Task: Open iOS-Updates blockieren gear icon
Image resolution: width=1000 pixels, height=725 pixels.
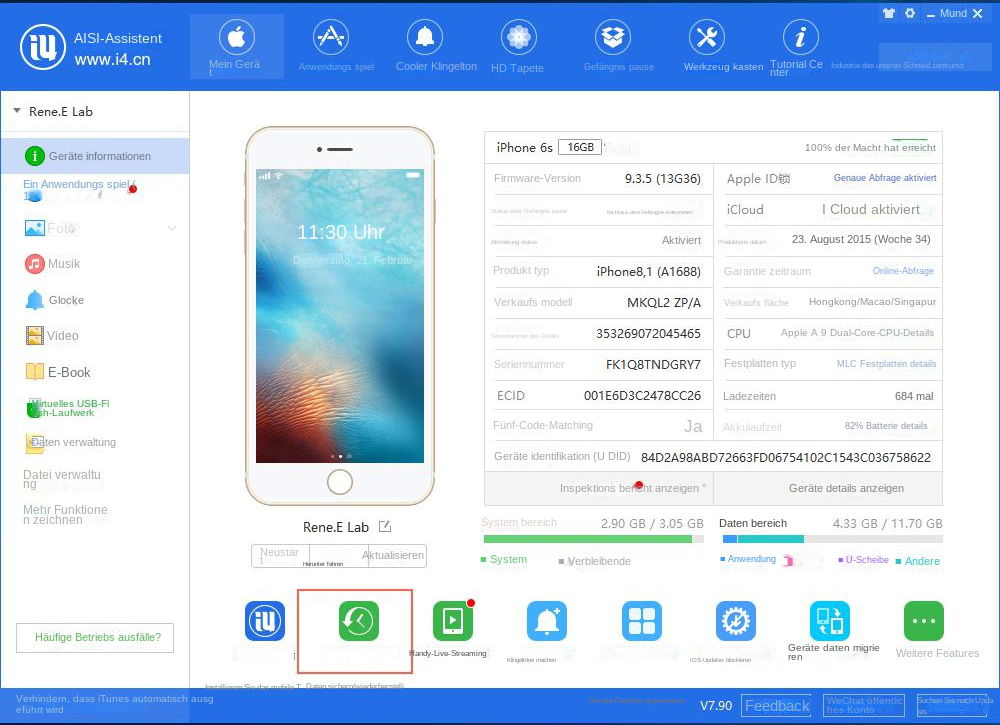Action: [735, 620]
